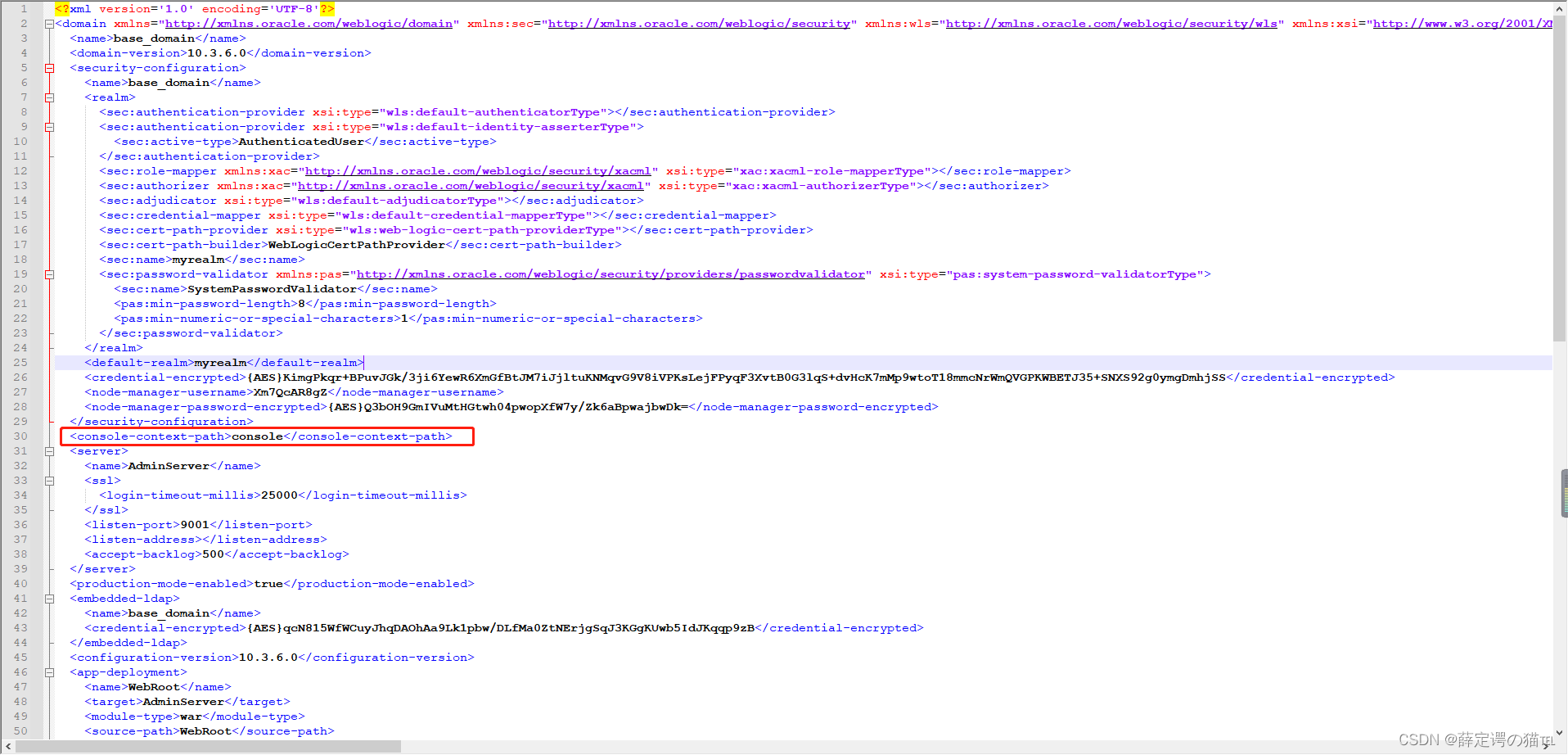This screenshot has height=755, width=1568.
Task: Collapse the security-configuration fold on line 5
Action: (49, 68)
